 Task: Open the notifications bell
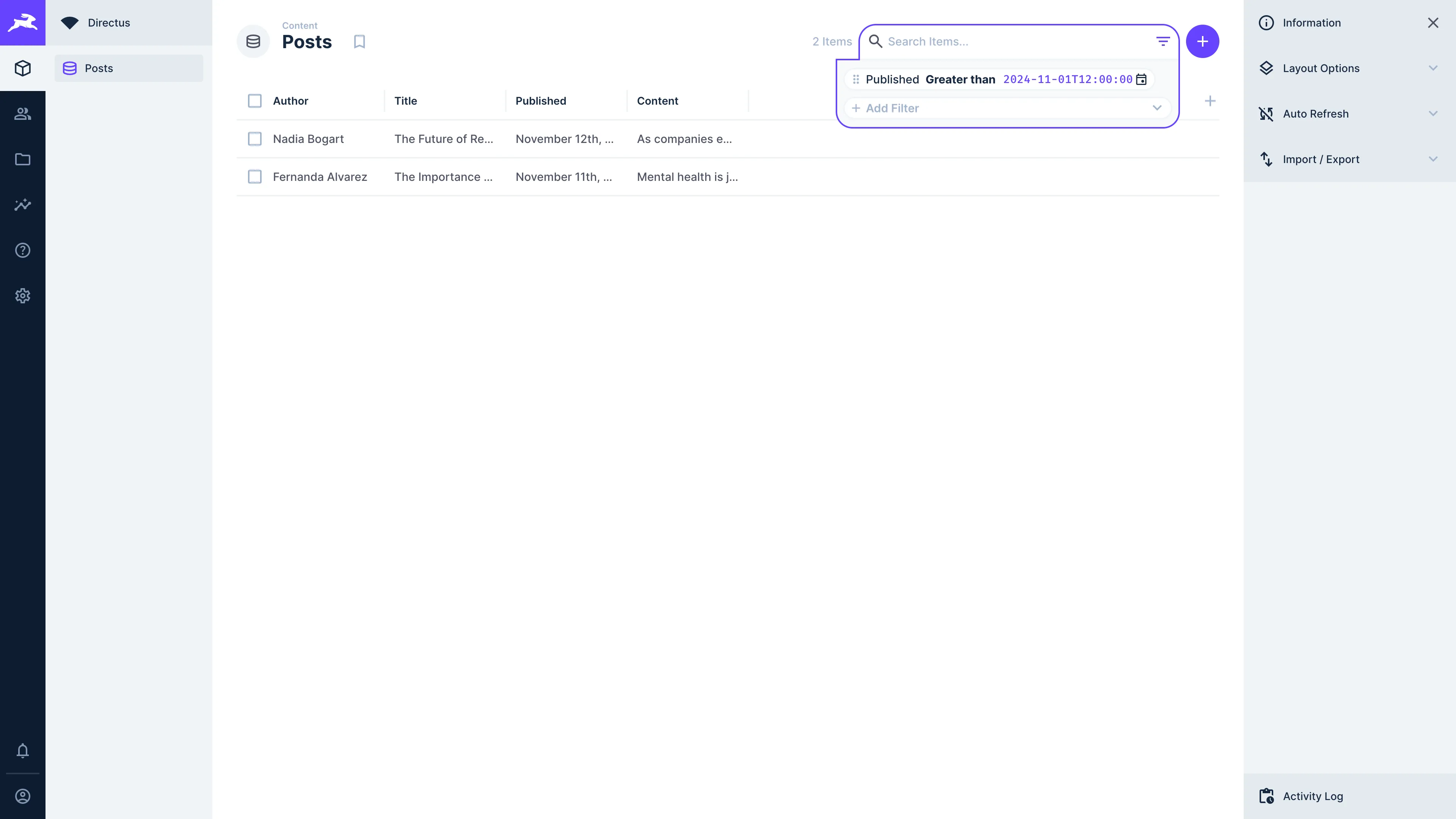tap(23, 751)
